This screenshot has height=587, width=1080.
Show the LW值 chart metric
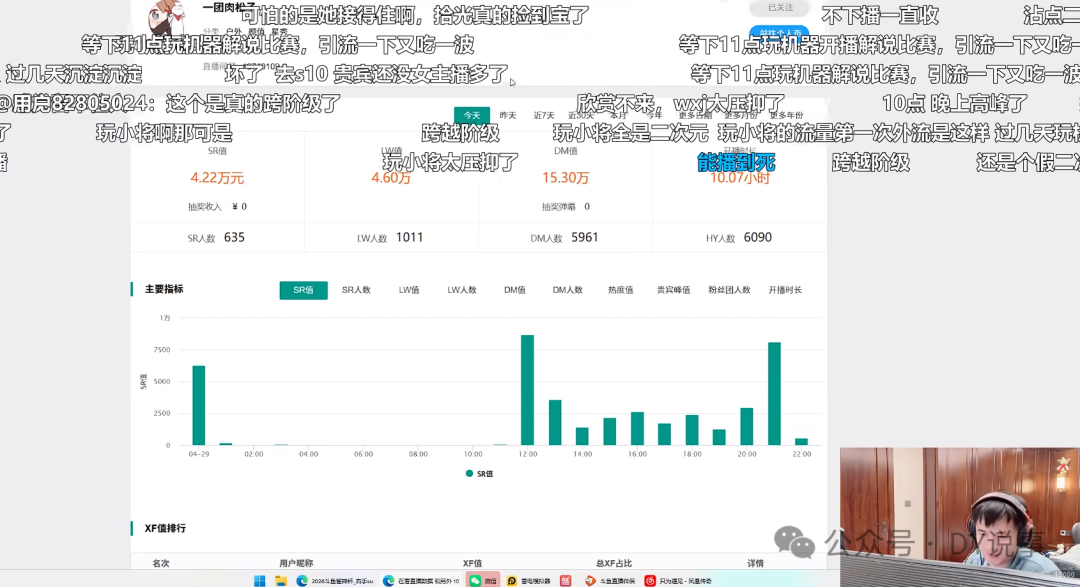coord(409,290)
